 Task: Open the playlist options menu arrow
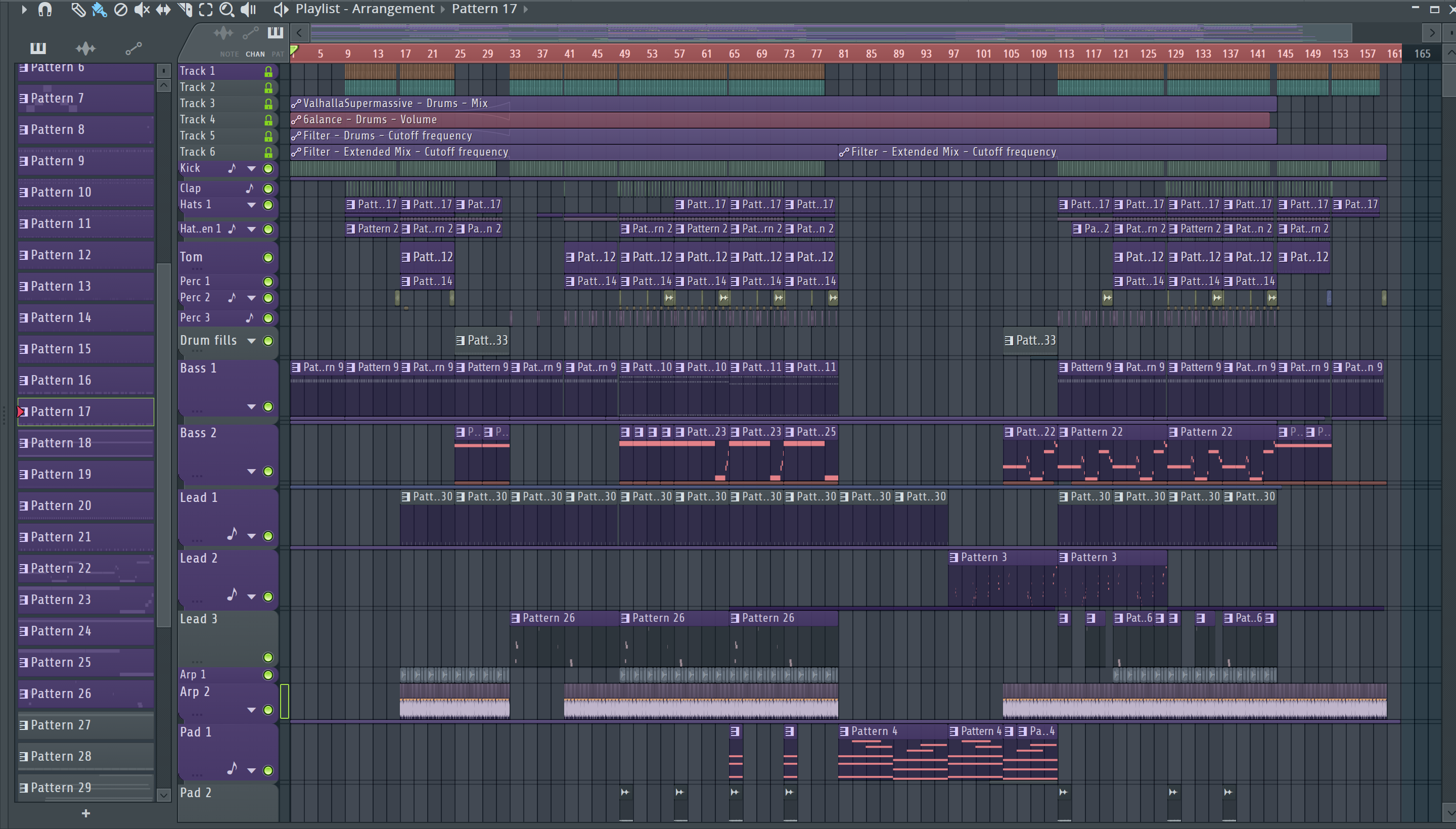point(23,9)
